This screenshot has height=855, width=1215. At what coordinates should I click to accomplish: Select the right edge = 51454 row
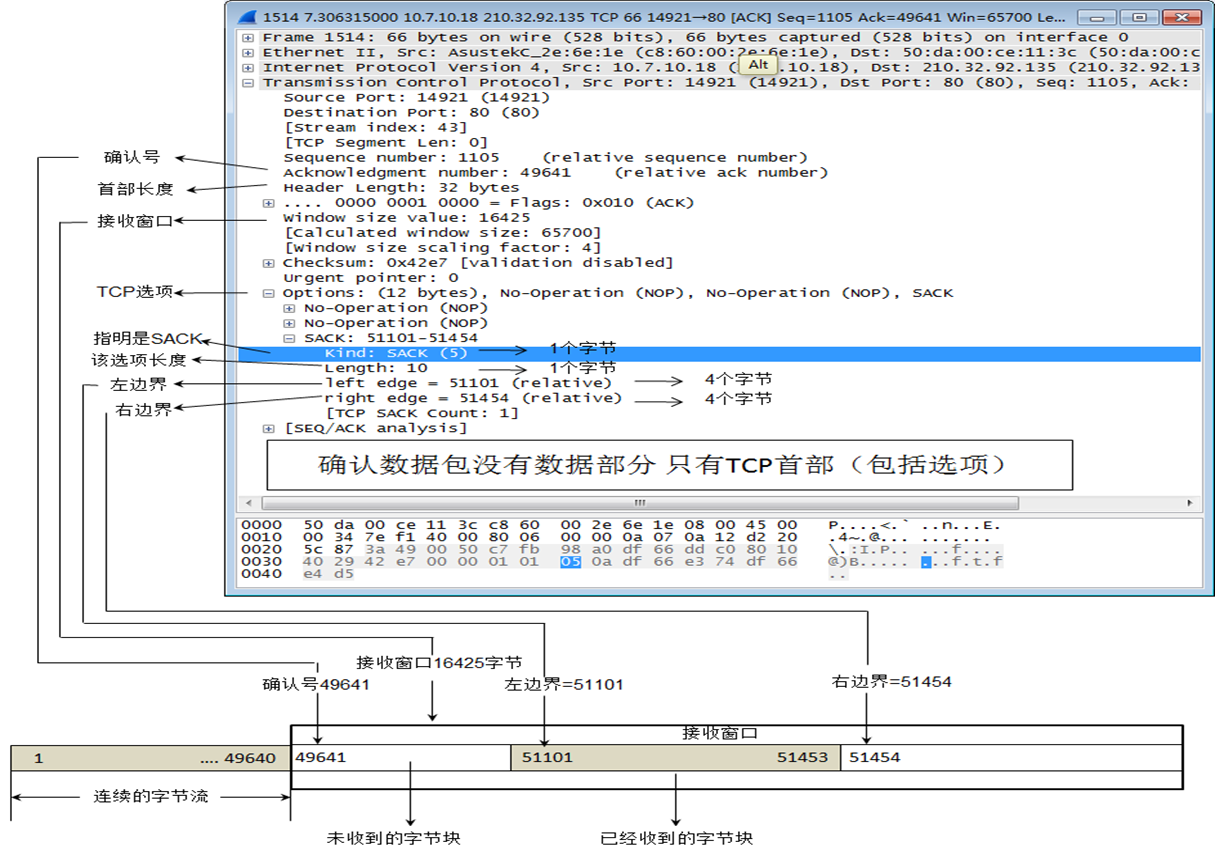click(473, 398)
